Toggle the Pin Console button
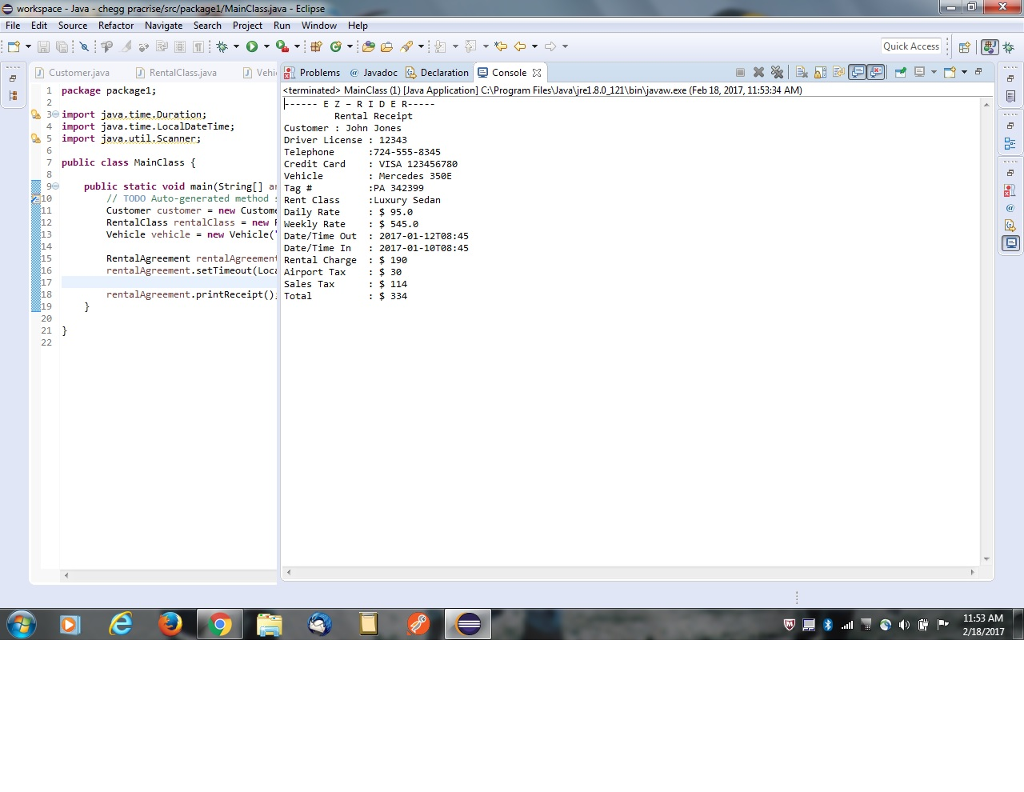Screen dimensions: 1024x792 [900, 72]
